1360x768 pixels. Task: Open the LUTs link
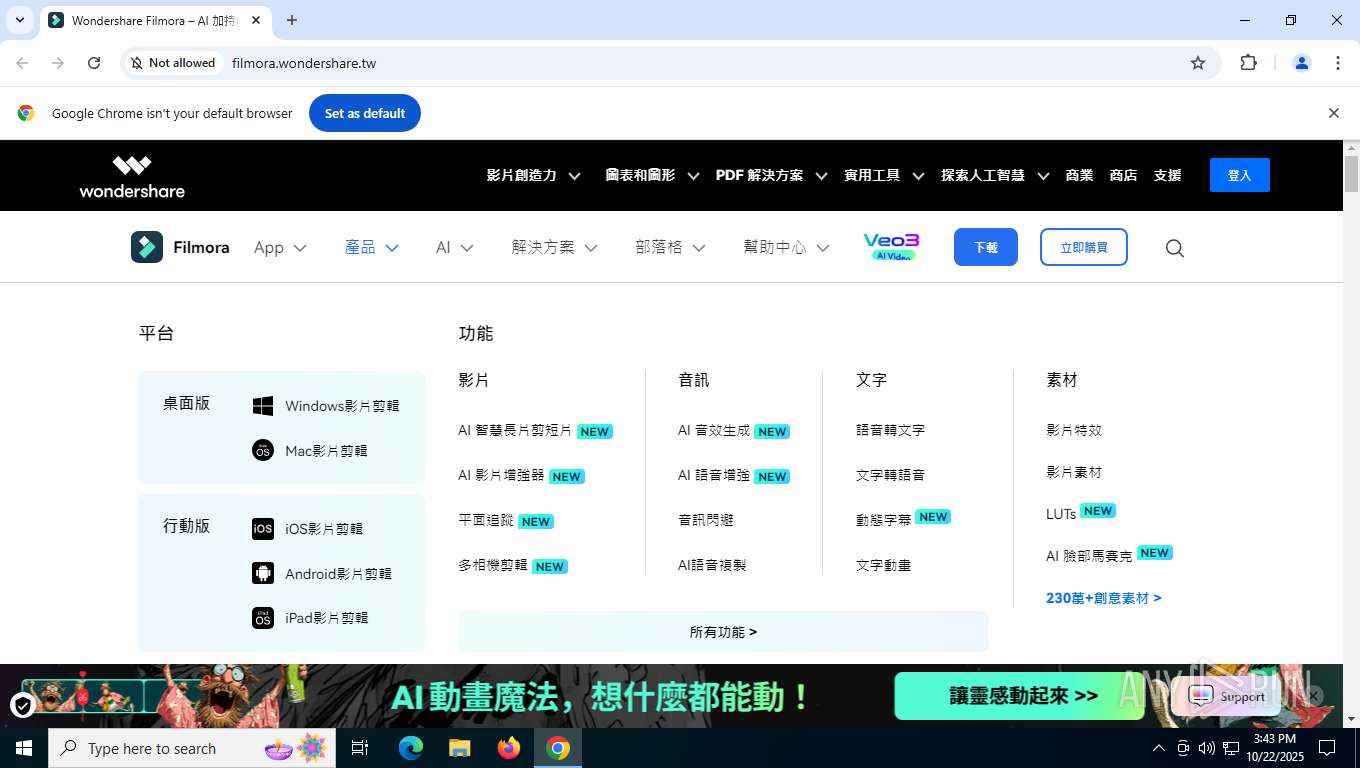point(1061,514)
